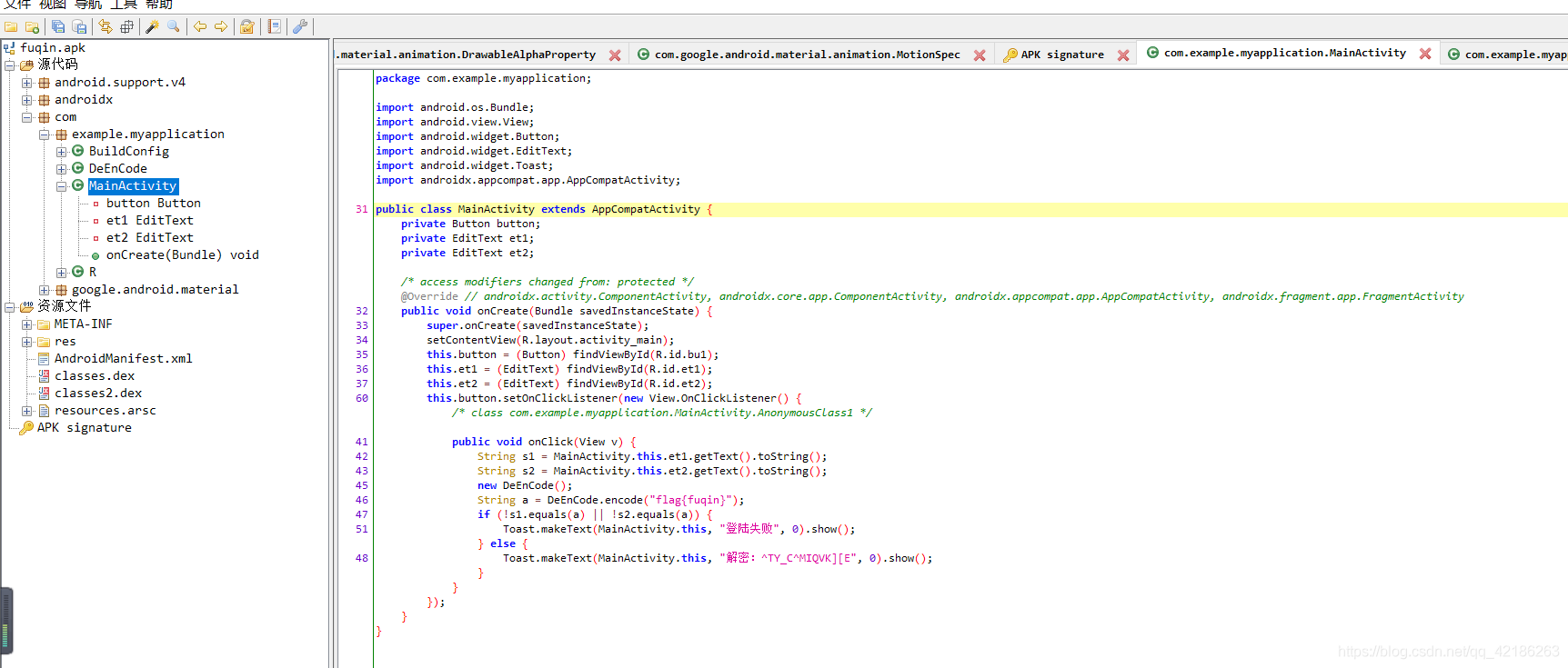The height and width of the screenshot is (668, 1568).
Task: Open the 文件 menu
Action: (x=17, y=5)
